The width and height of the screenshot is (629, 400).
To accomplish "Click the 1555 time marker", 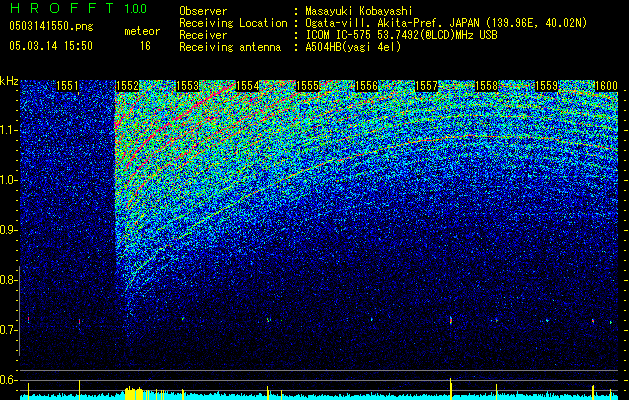I will click(x=307, y=86).
